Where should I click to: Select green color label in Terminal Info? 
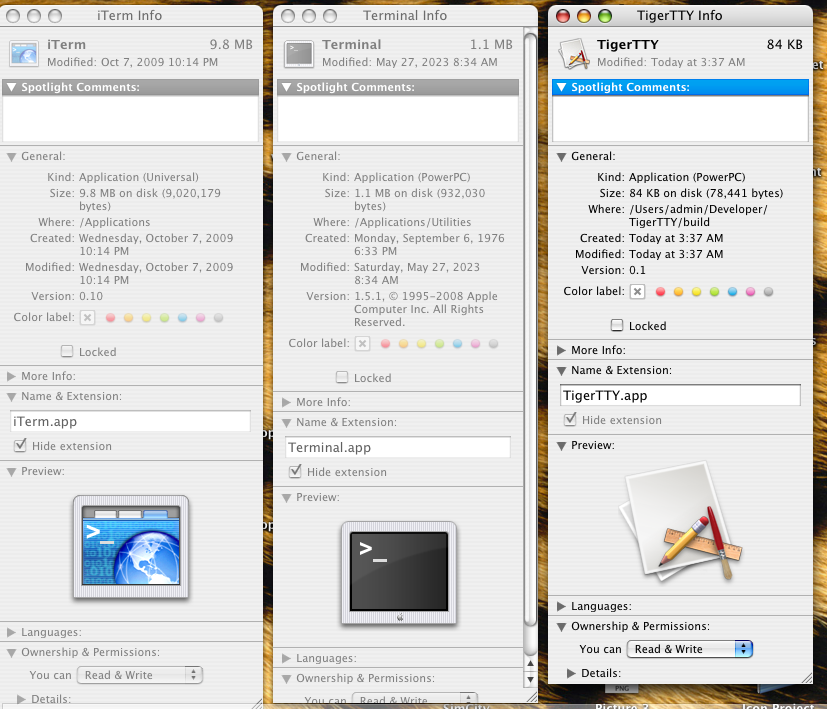click(439, 343)
